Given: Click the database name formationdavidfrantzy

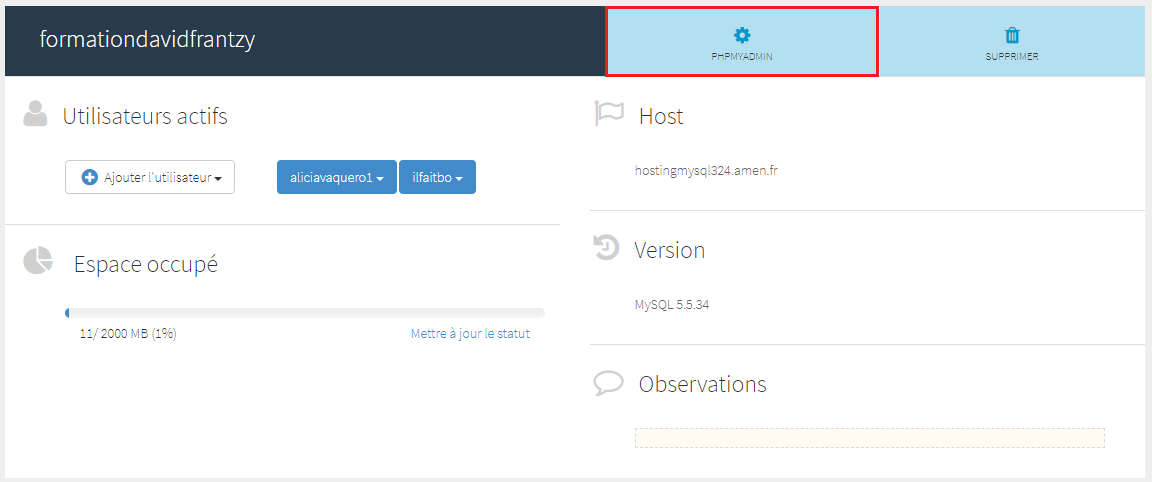Looking at the screenshot, I should tap(147, 40).
